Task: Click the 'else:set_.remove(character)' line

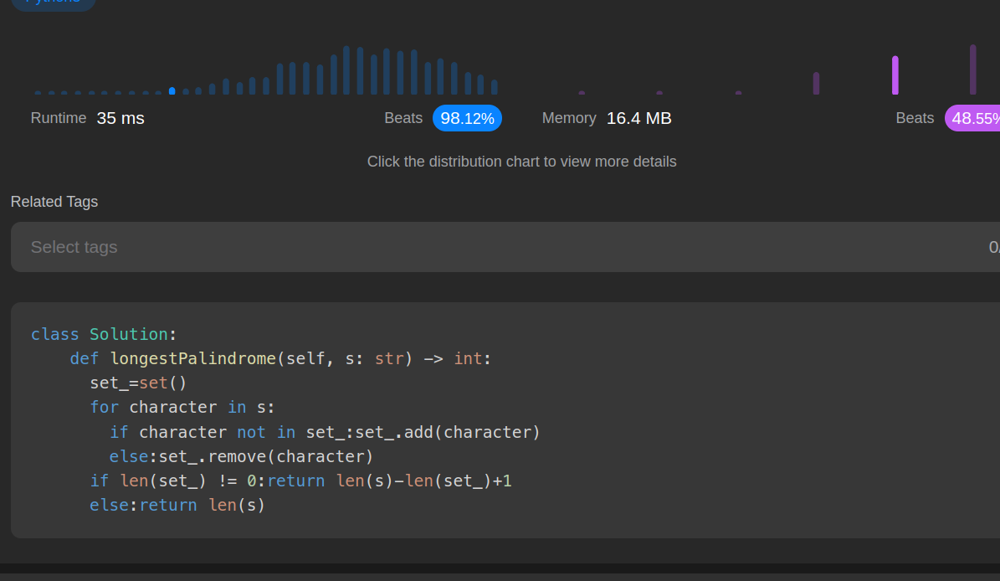Action: (x=241, y=456)
